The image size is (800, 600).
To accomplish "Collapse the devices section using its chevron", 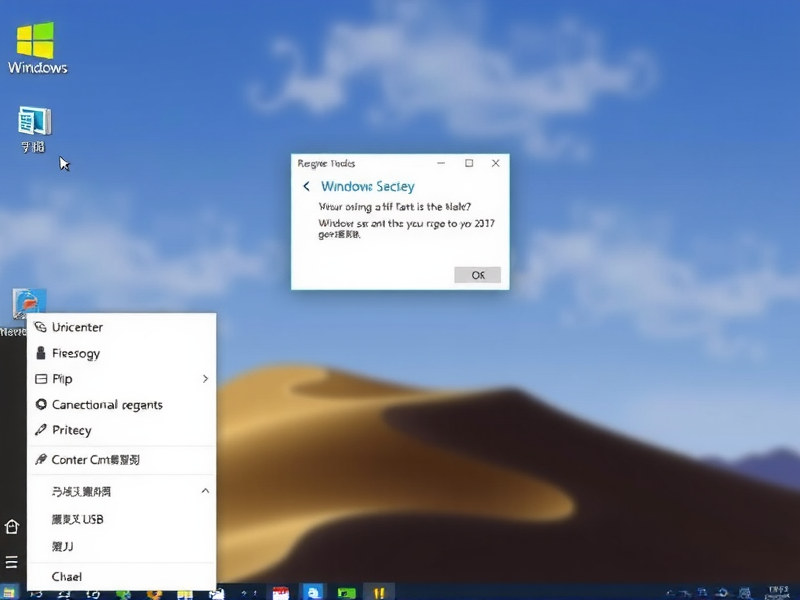I will click(x=205, y=491).
